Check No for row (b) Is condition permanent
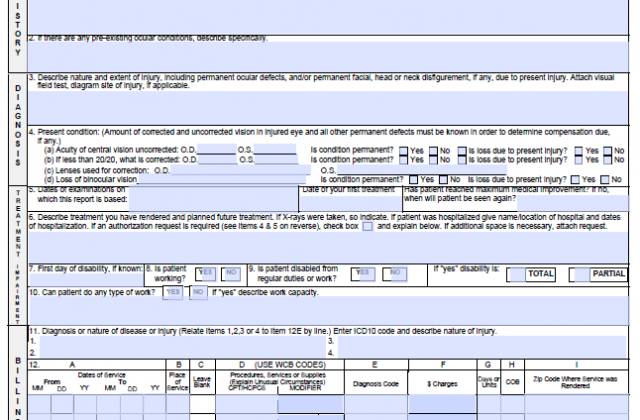Screen dimensions: 640x420 point(433,160)
